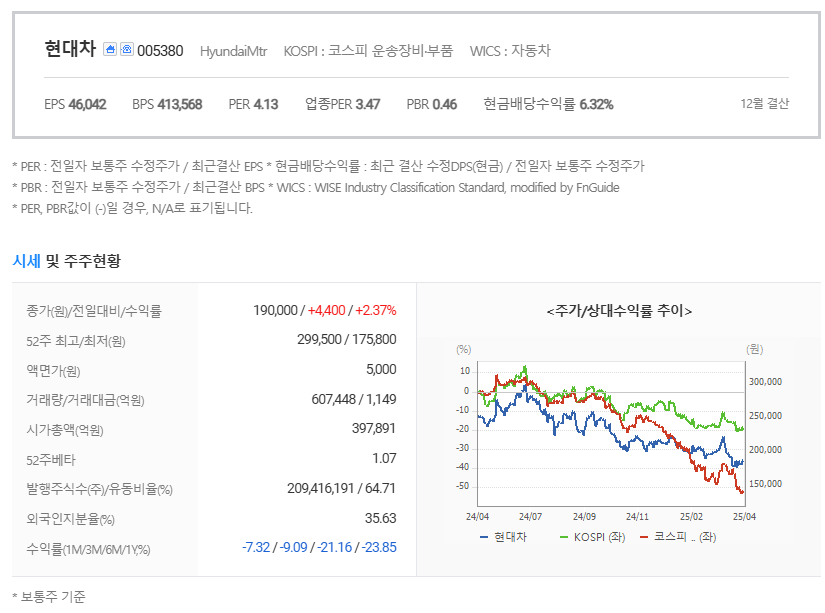This screenshot has width=825, height=613.
Task: Select the red +2.37% return value
Action: (x=376, y=310)
